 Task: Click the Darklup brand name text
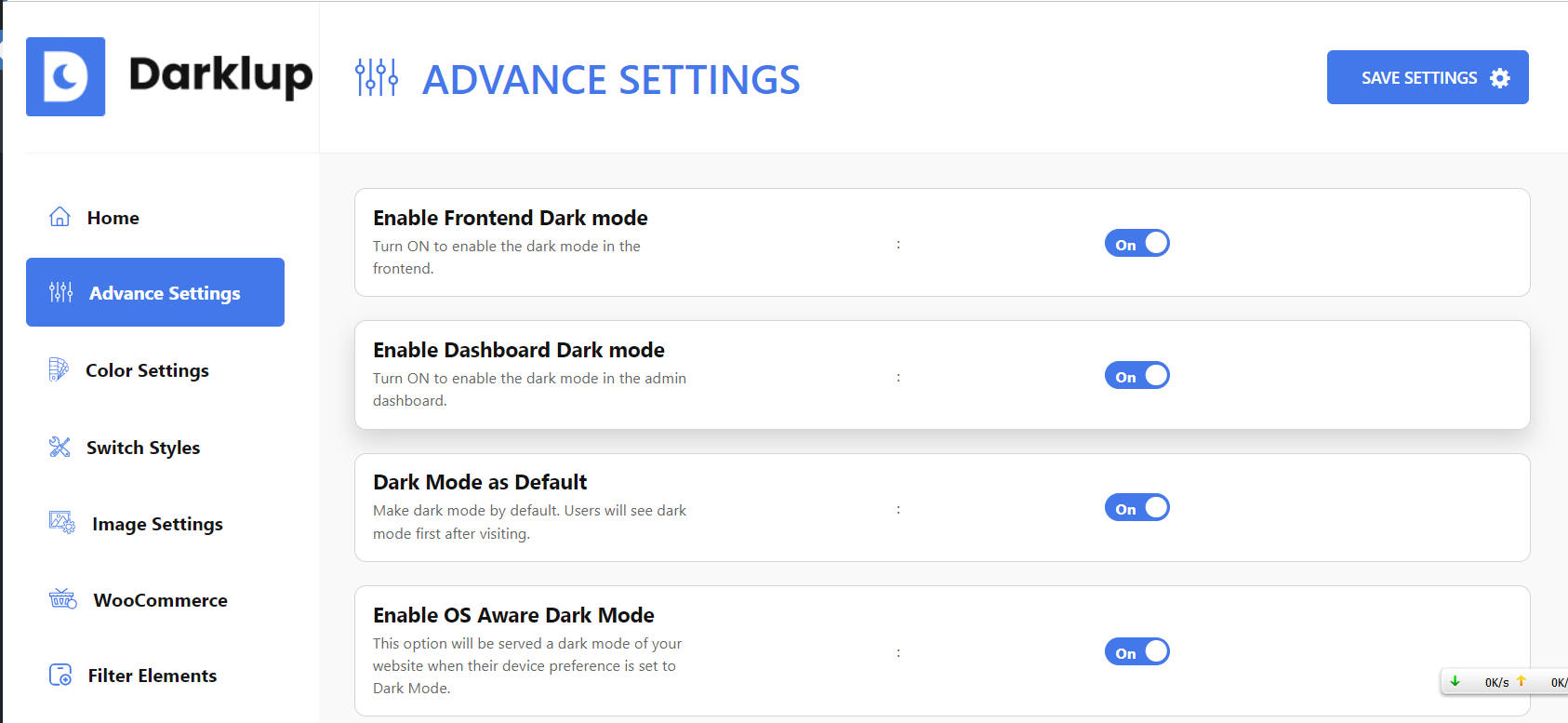click(220, 76)
